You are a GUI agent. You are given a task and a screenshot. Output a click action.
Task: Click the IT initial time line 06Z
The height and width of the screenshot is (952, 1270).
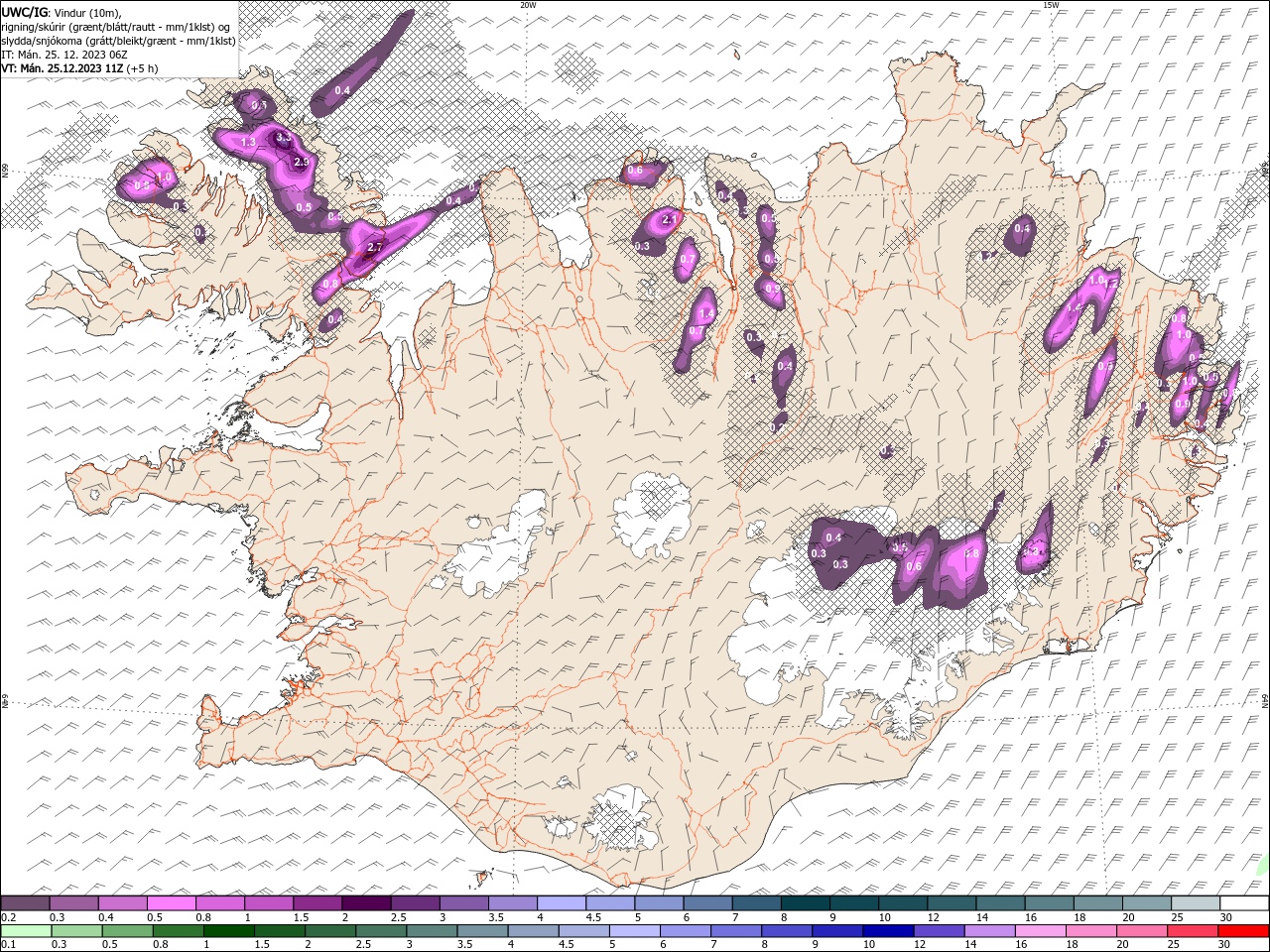(64, 55)
